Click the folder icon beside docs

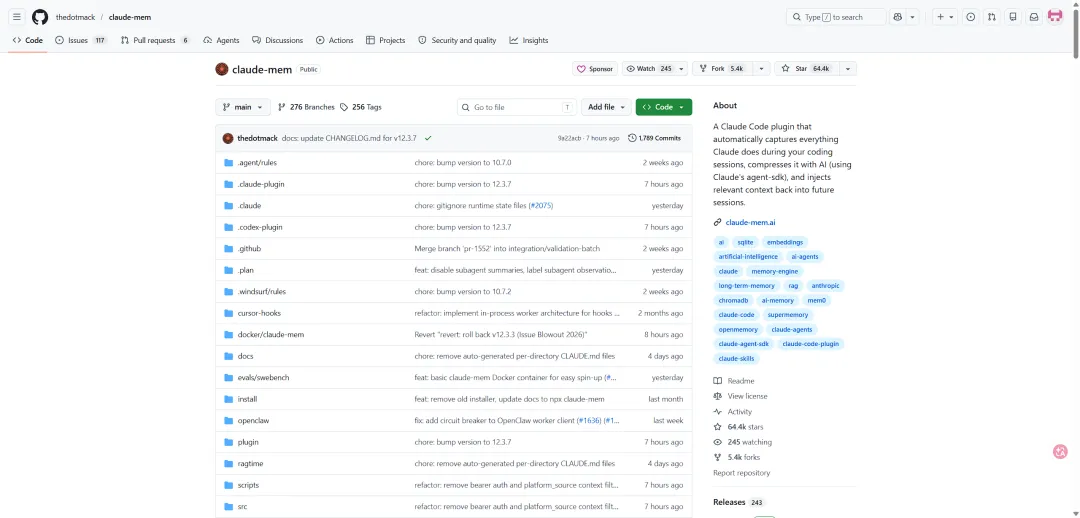point(229,356)
